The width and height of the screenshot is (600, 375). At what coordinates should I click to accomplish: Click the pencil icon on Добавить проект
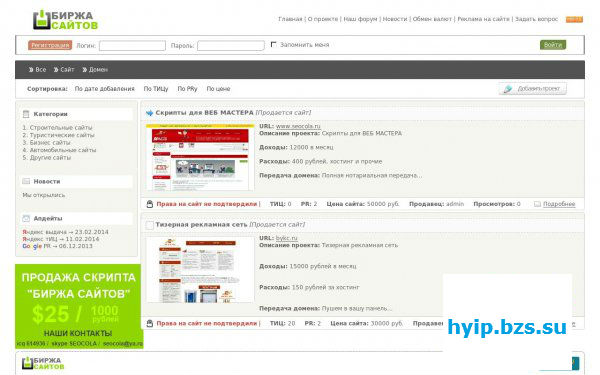click(507, 89)
